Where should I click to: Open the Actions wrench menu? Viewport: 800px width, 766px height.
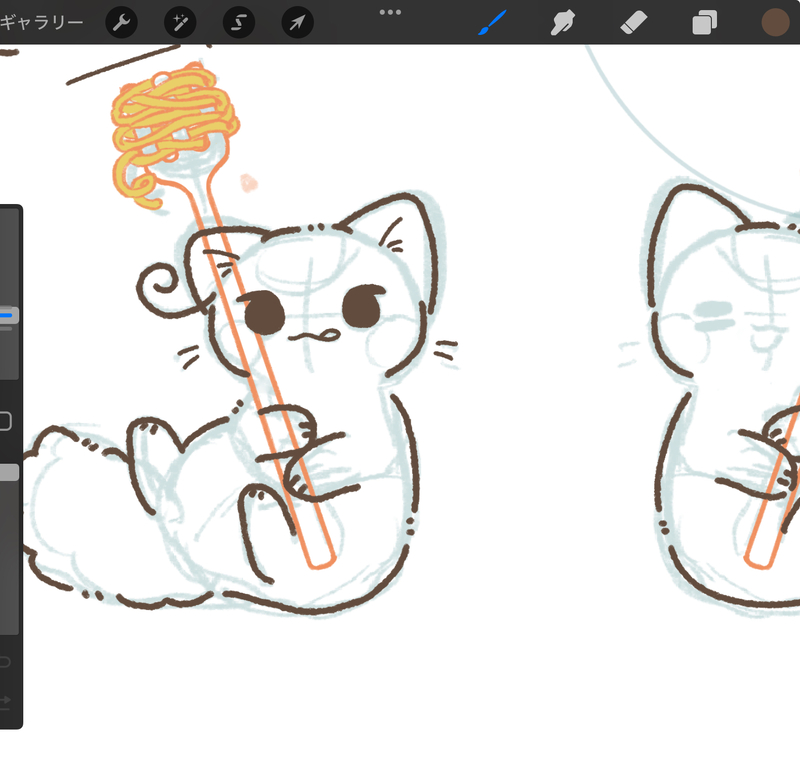(121, 22)
